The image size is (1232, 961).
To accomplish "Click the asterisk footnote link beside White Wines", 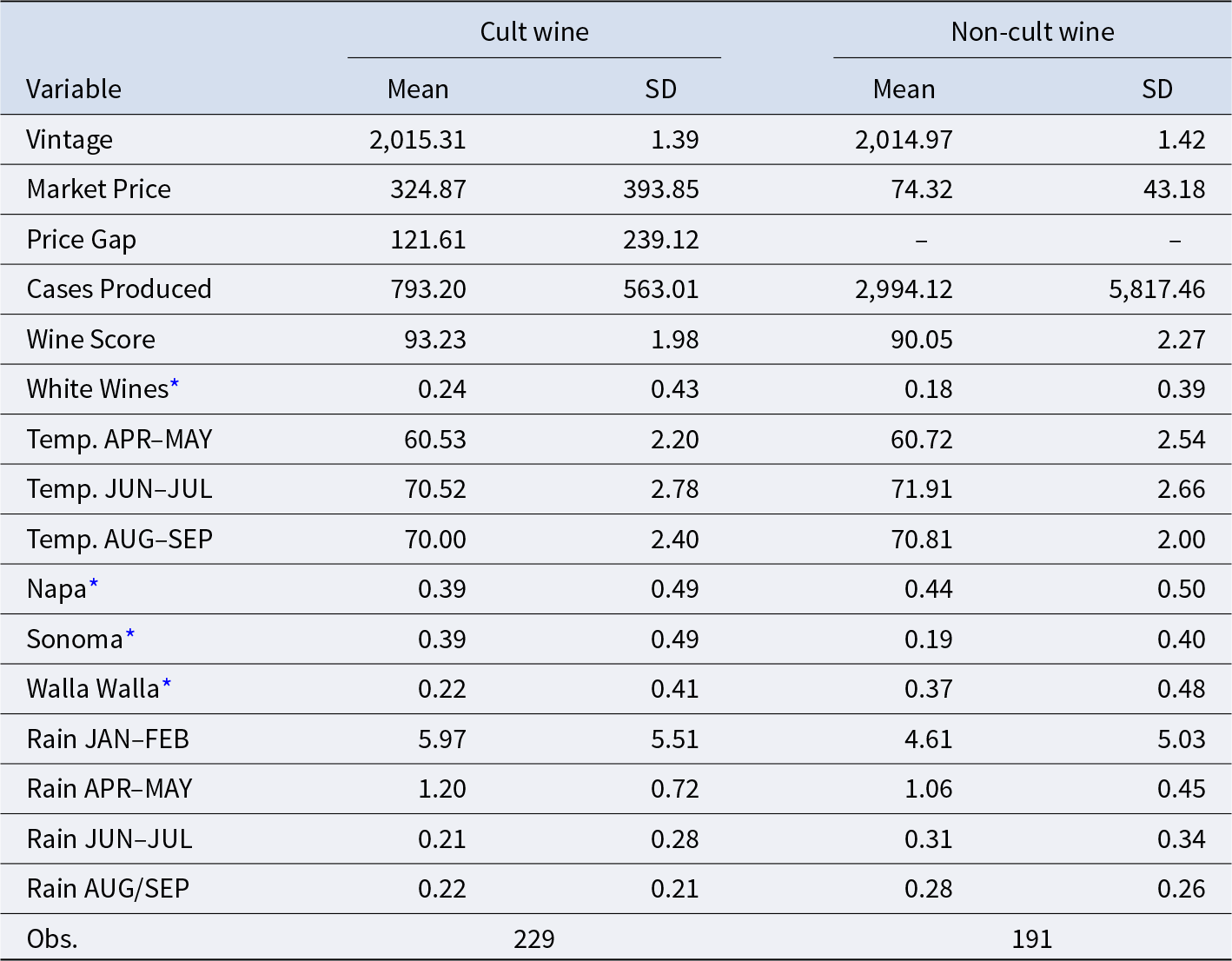I will (x=175, y=385).
